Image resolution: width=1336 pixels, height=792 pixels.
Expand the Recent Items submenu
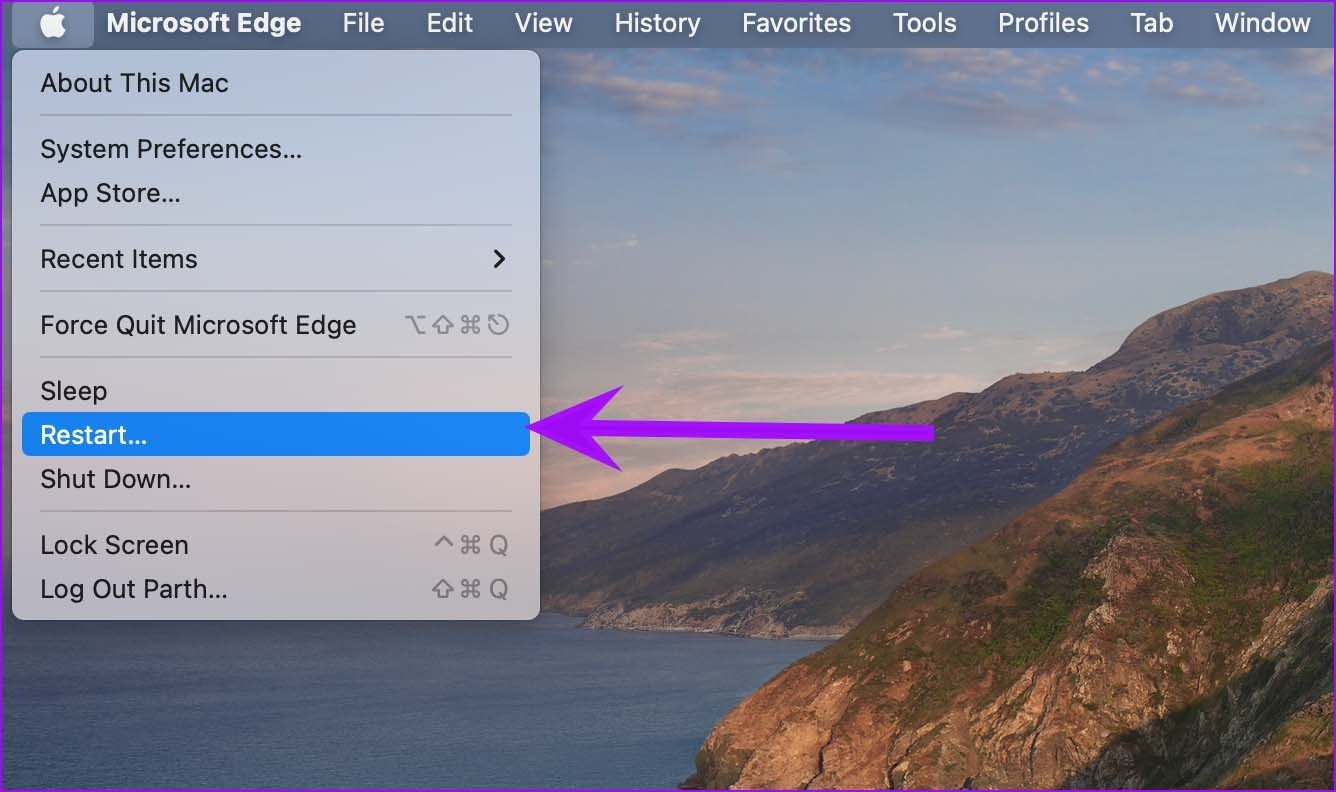276,259
